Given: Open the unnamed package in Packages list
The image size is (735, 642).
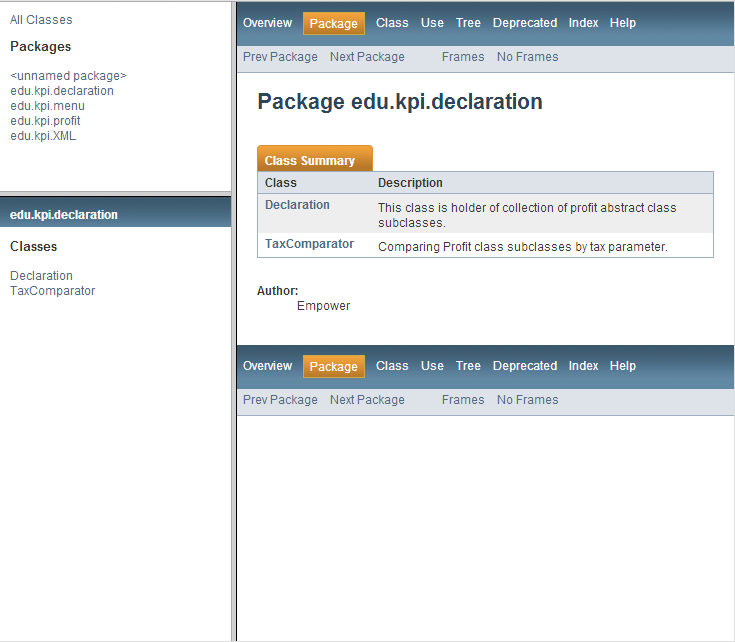Looking at the screenshot, I should (68, 76).
